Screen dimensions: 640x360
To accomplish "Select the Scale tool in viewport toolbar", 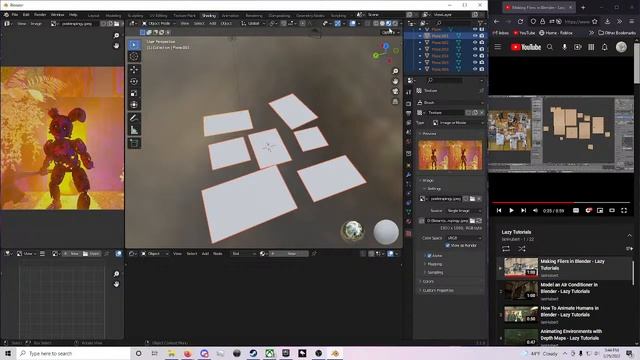I will pyautogui.click(x=134, y=93).
